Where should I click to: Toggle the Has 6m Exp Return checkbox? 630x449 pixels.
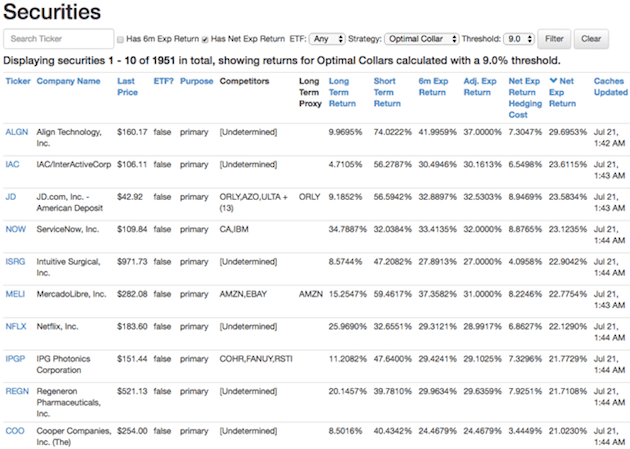pyautogui.click(x=121, y=40)
